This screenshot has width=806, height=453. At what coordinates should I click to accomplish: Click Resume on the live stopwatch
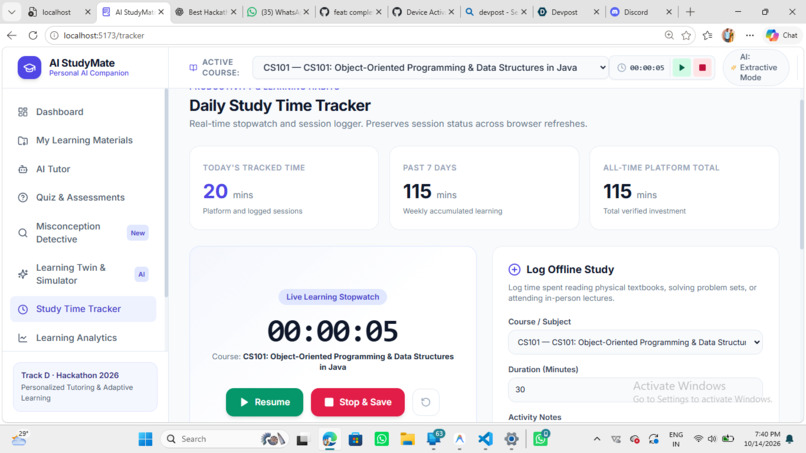point(264,402)
